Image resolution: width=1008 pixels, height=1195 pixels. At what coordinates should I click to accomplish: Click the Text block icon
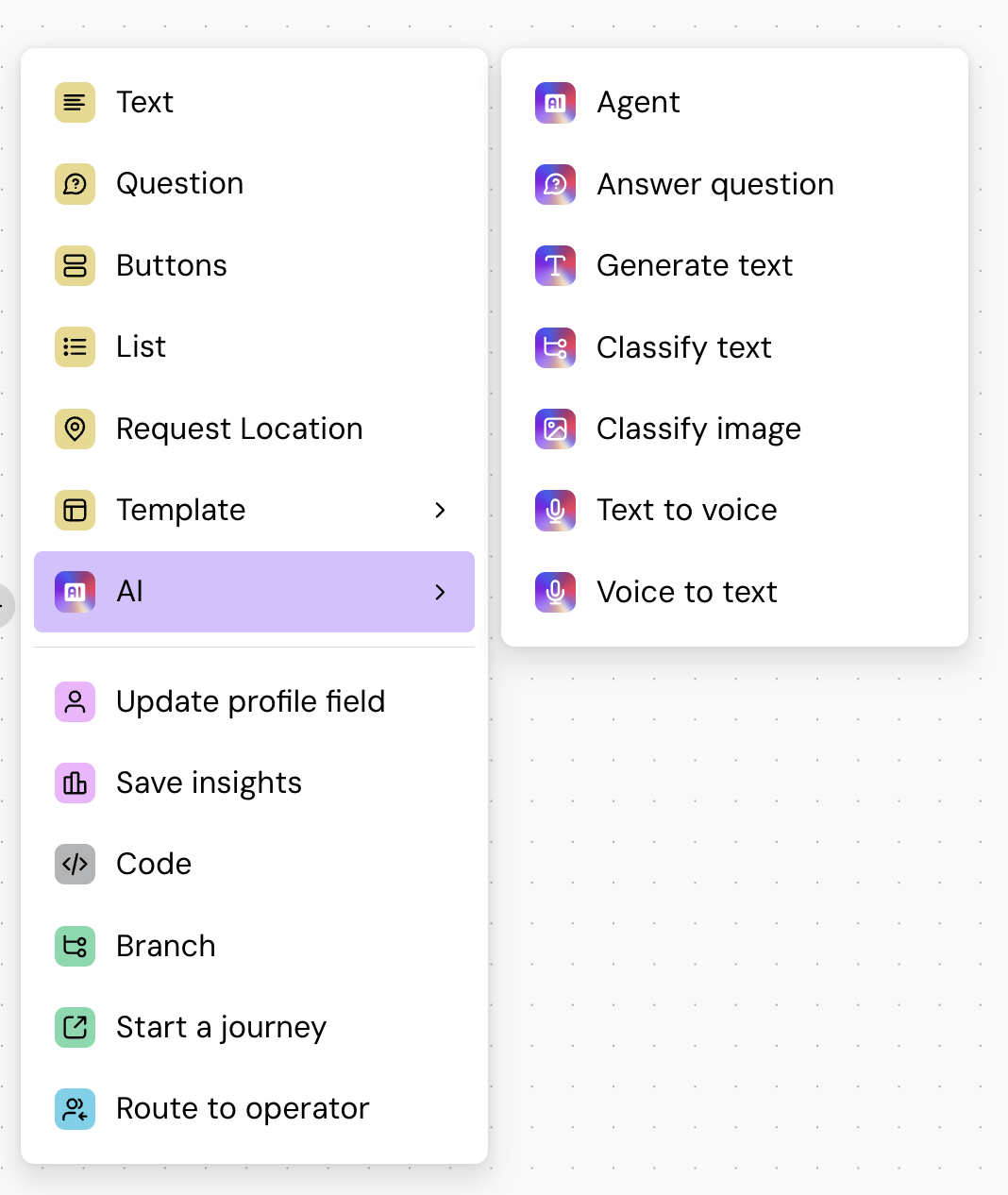[x=75, y=102]
